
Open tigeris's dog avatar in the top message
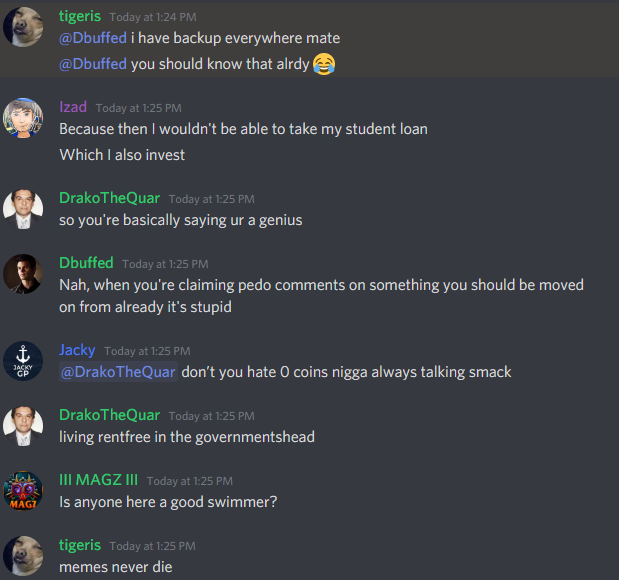point(23,27)
